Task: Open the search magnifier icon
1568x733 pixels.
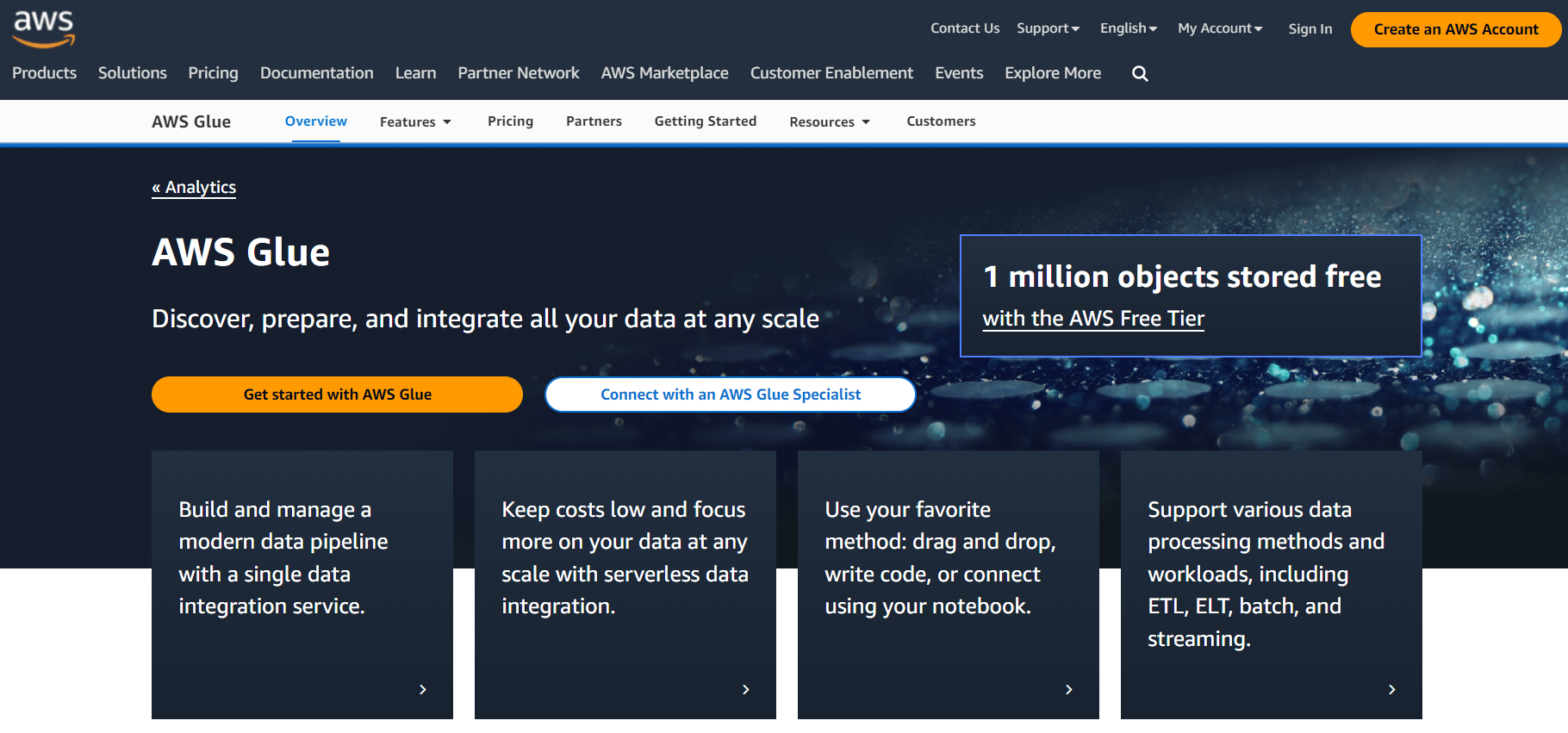Action: click(x=1140, y=74)
